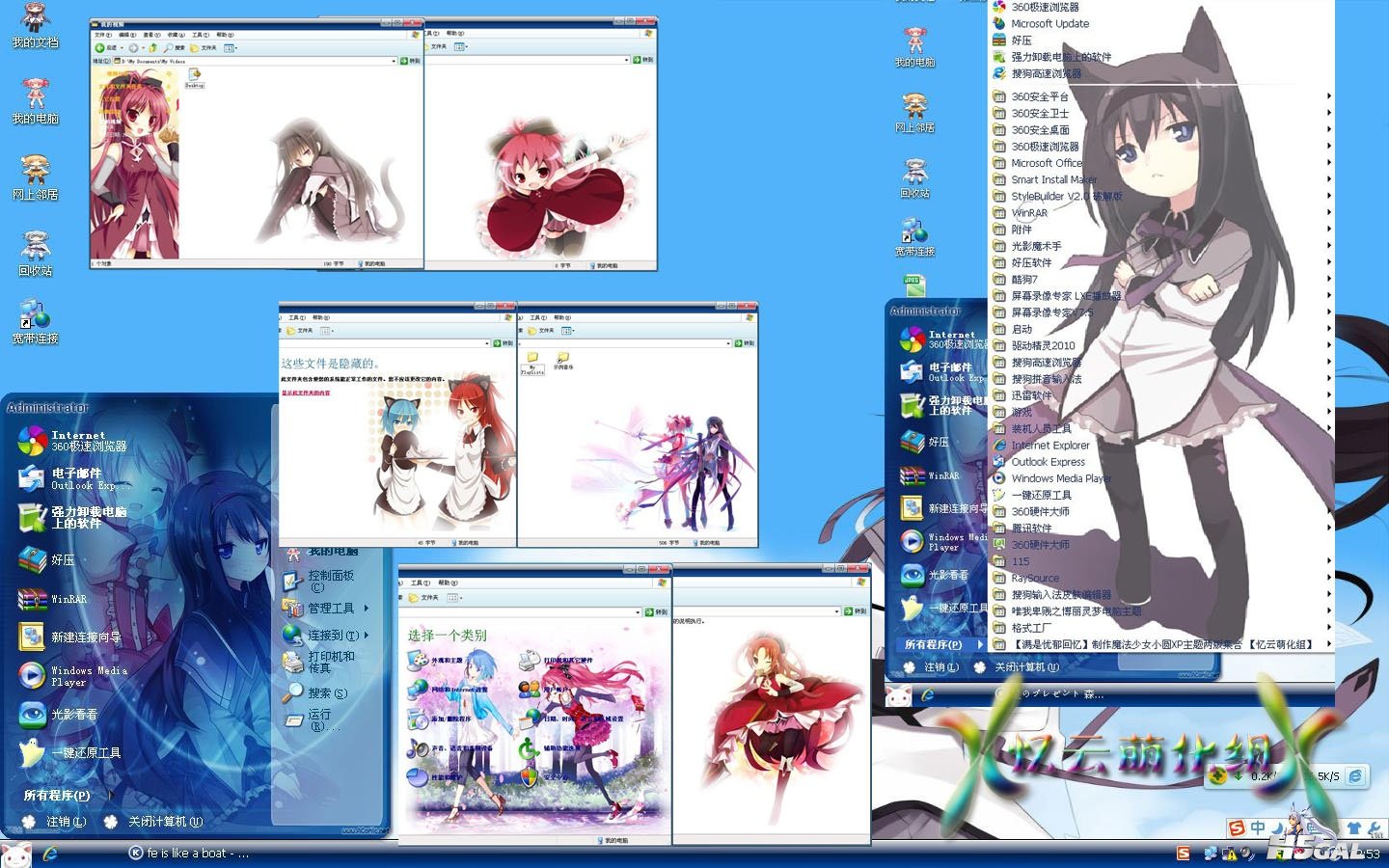Open 声音、语音和音频设备 category in Control Panel

(449, 748)
